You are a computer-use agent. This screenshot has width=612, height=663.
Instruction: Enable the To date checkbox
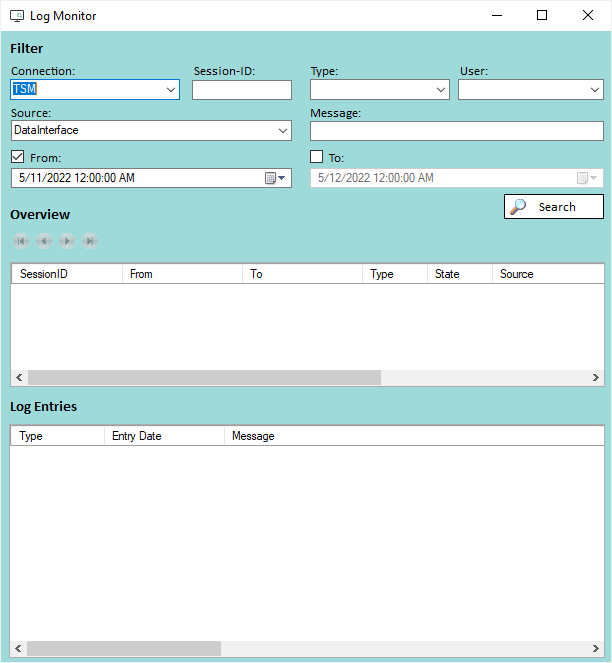point(317,157)
